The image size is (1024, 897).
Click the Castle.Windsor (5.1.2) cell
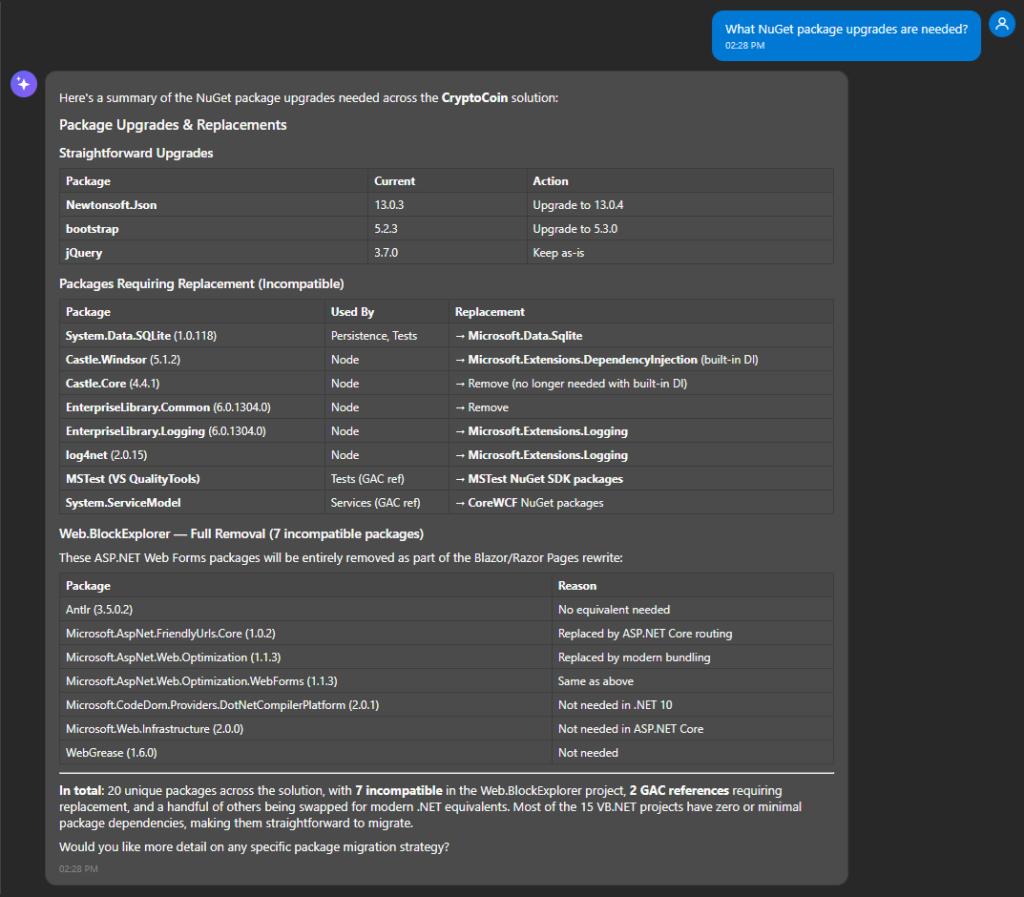coord(192,360)
